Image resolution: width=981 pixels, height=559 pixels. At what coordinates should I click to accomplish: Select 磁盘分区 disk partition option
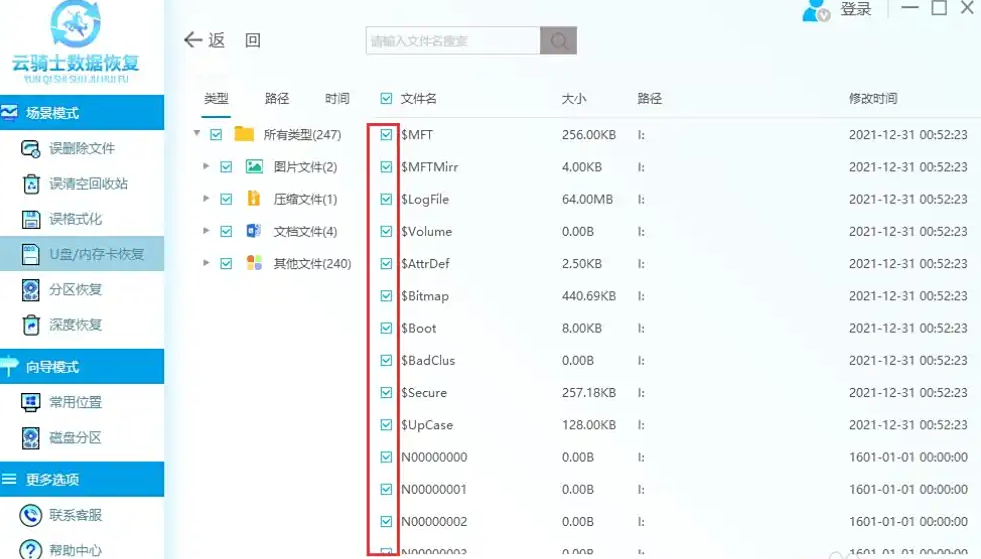(75, 438)
